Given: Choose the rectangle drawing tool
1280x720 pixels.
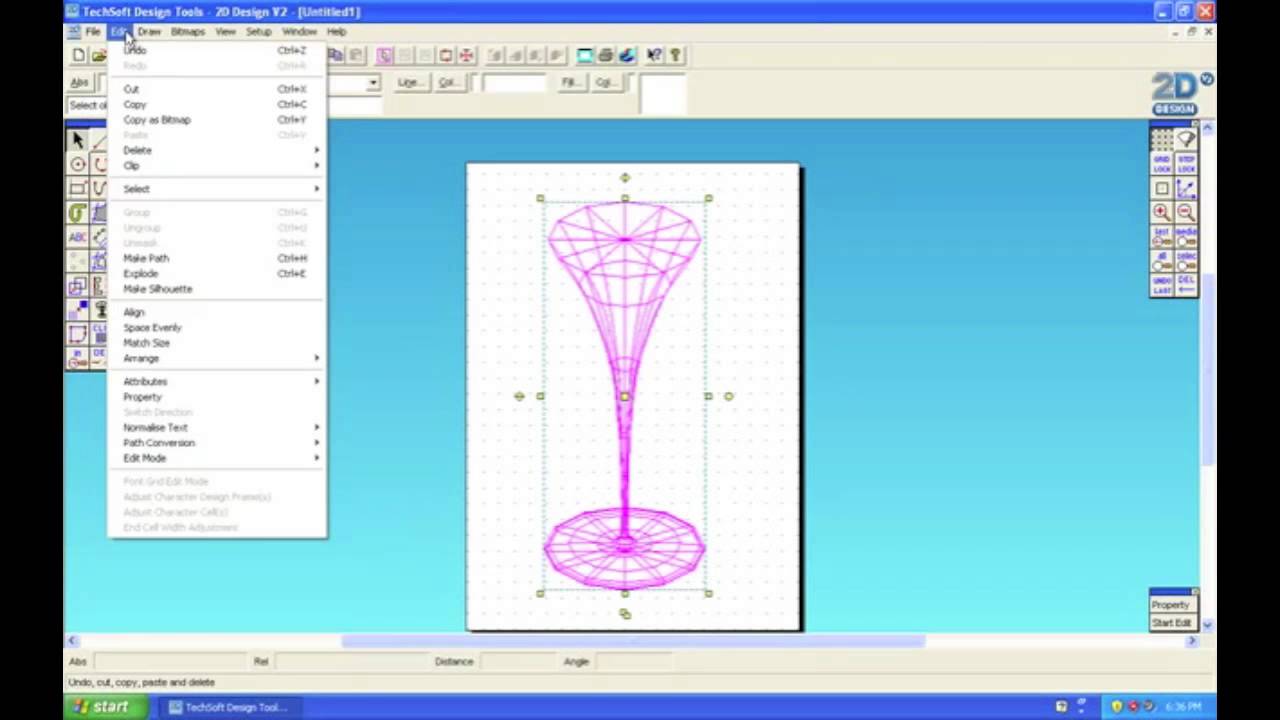Looking at the screenshot, I should coord(78,188).
